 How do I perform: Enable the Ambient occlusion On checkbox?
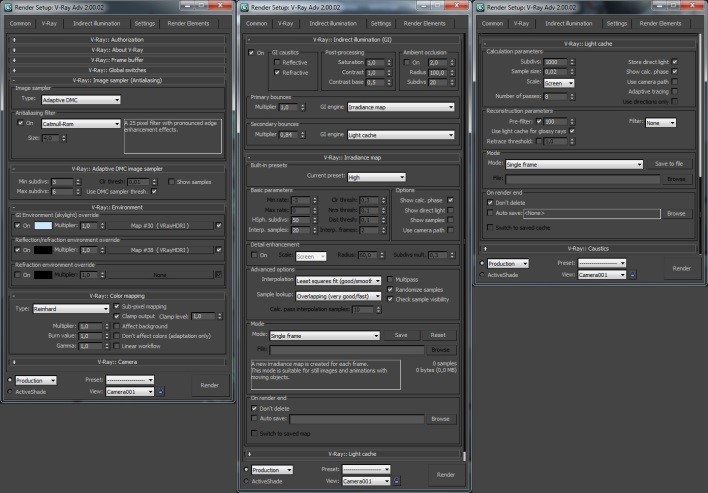tap(406, 62)
